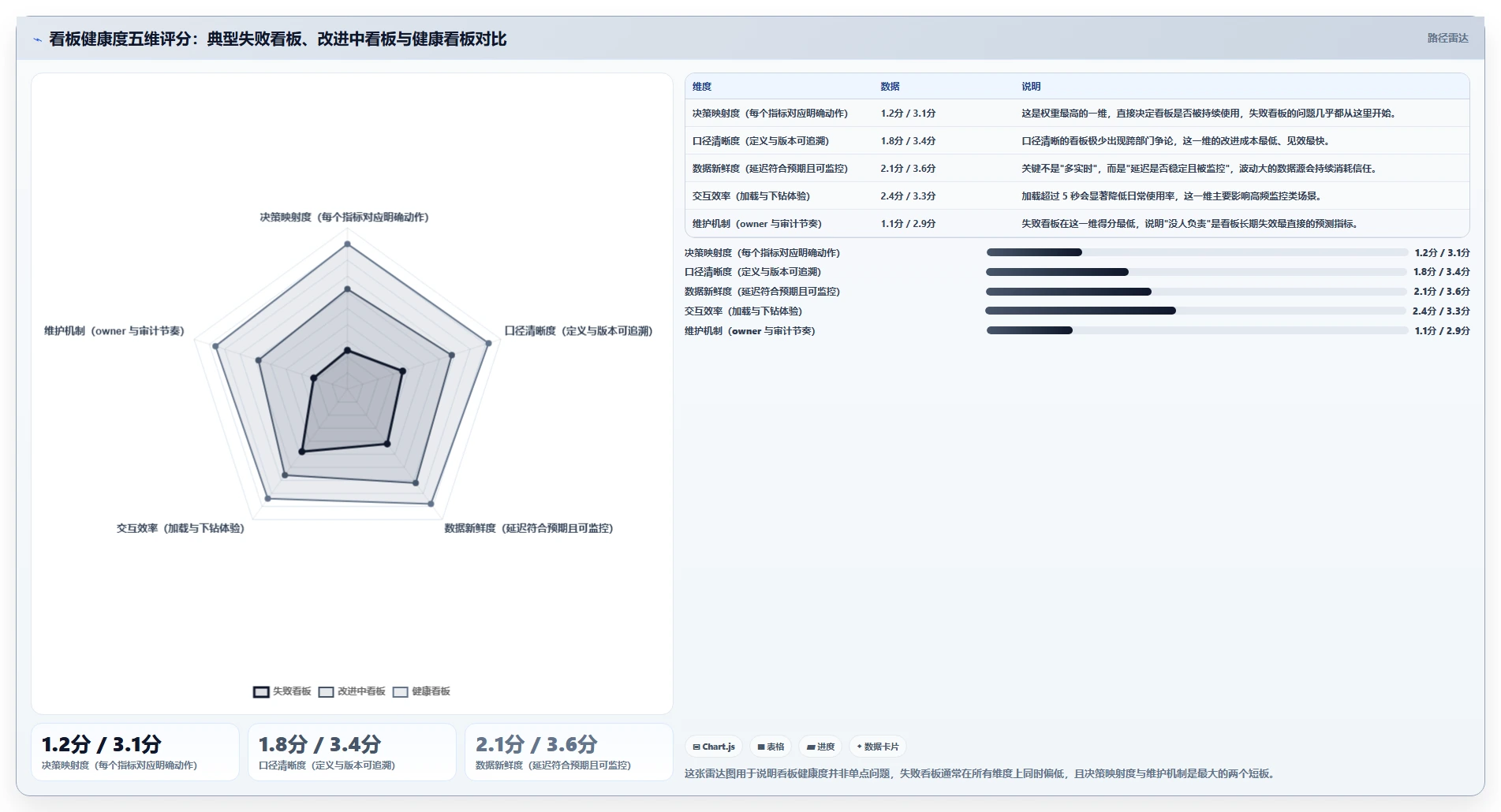This screenshot has height=812, width=1501.
Task: Click the radar axis label 维护机制
Action: click(114, 331)
